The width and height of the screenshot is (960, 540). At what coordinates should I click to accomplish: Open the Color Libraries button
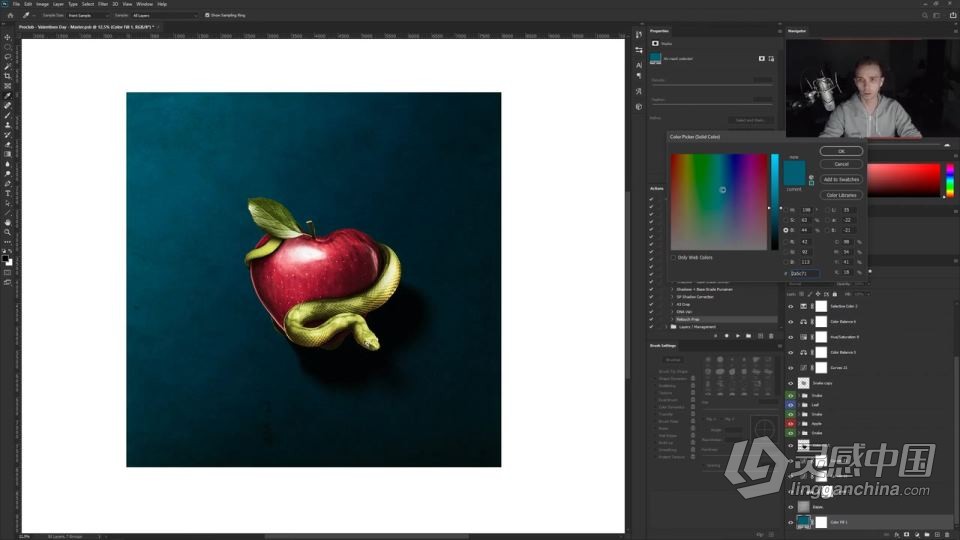click(841, 195)
